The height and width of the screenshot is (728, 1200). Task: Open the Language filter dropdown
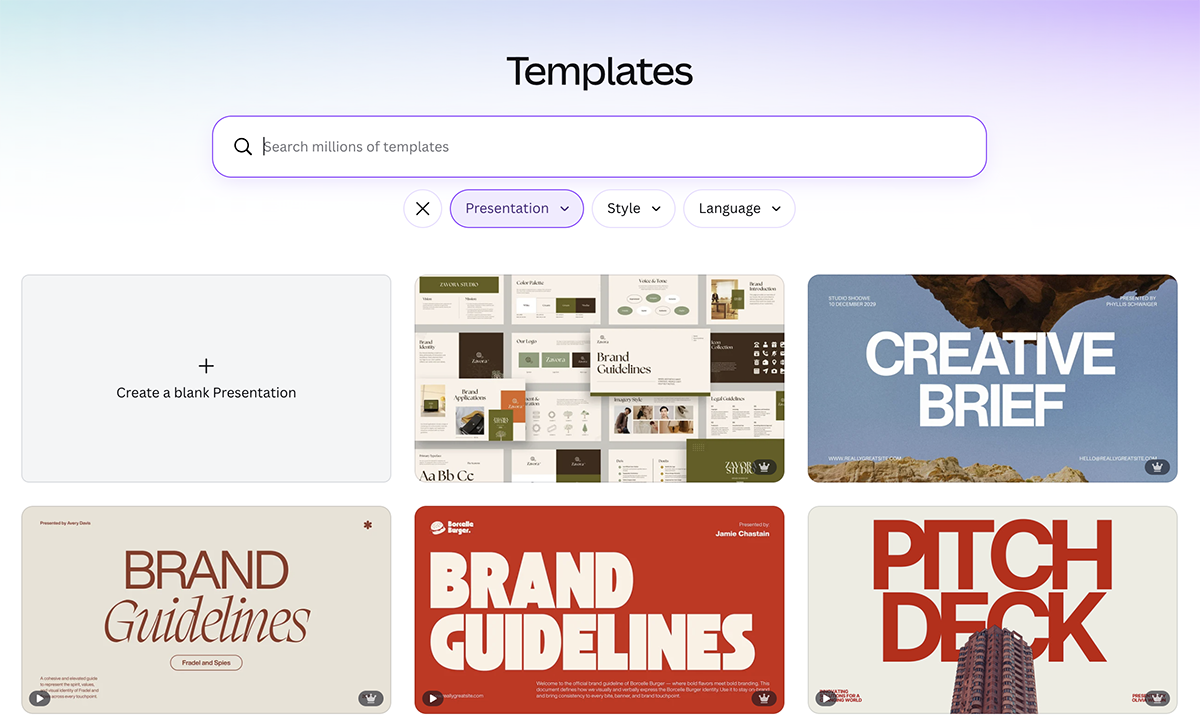click(x=739, y=209)
